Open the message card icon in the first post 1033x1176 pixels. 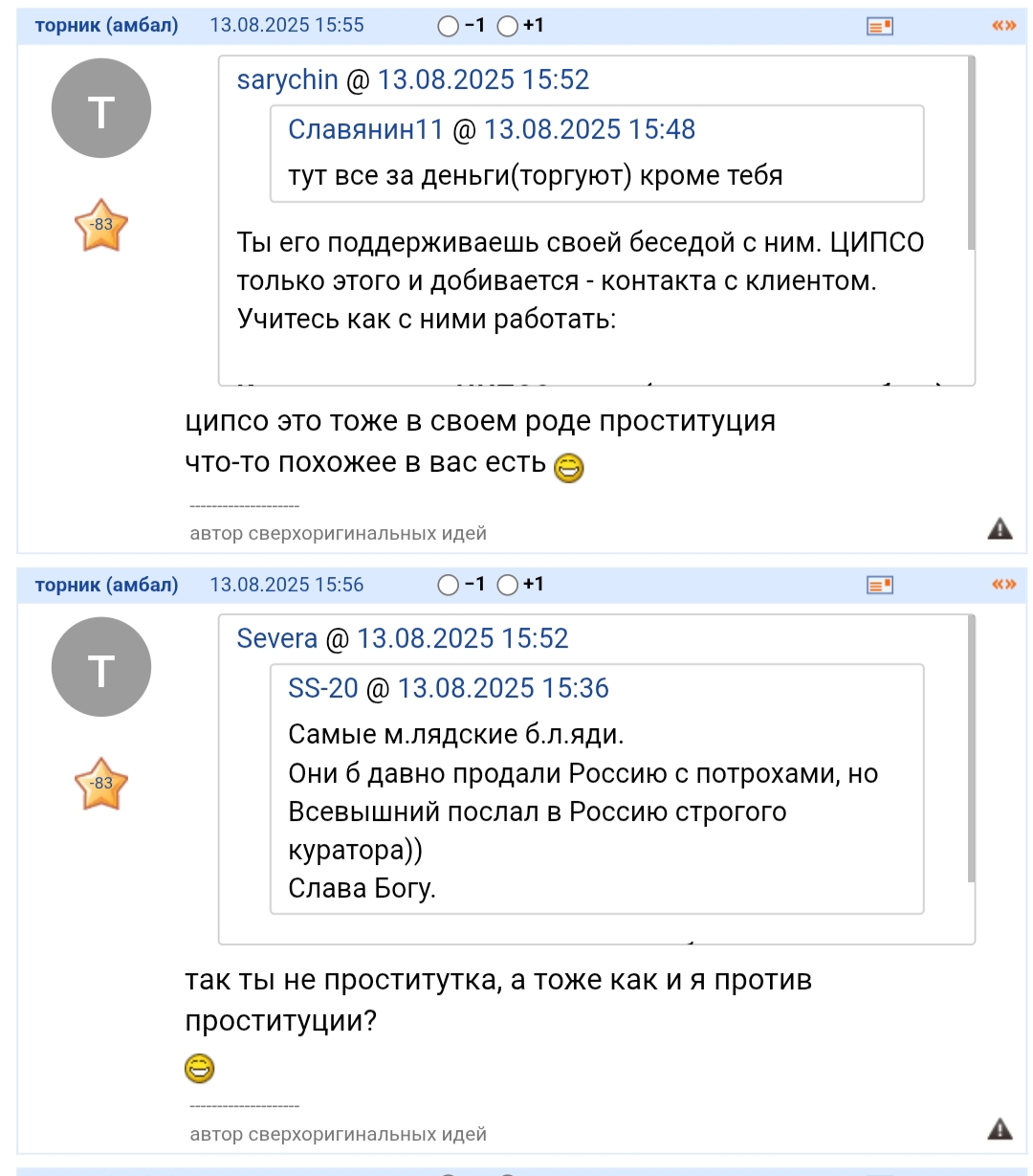879,27
